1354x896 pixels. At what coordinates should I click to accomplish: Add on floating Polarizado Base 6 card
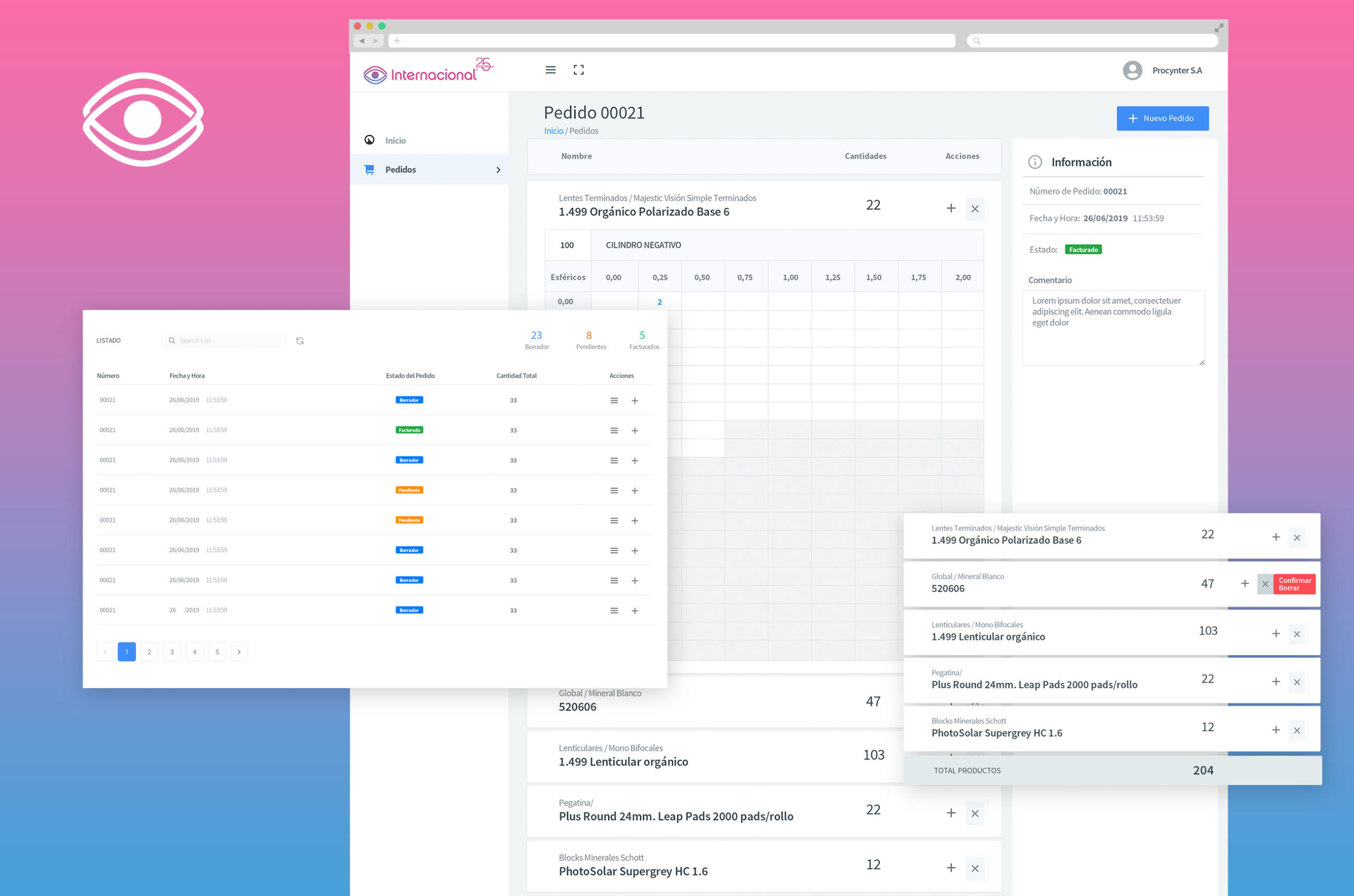[x=1275, y=537]
